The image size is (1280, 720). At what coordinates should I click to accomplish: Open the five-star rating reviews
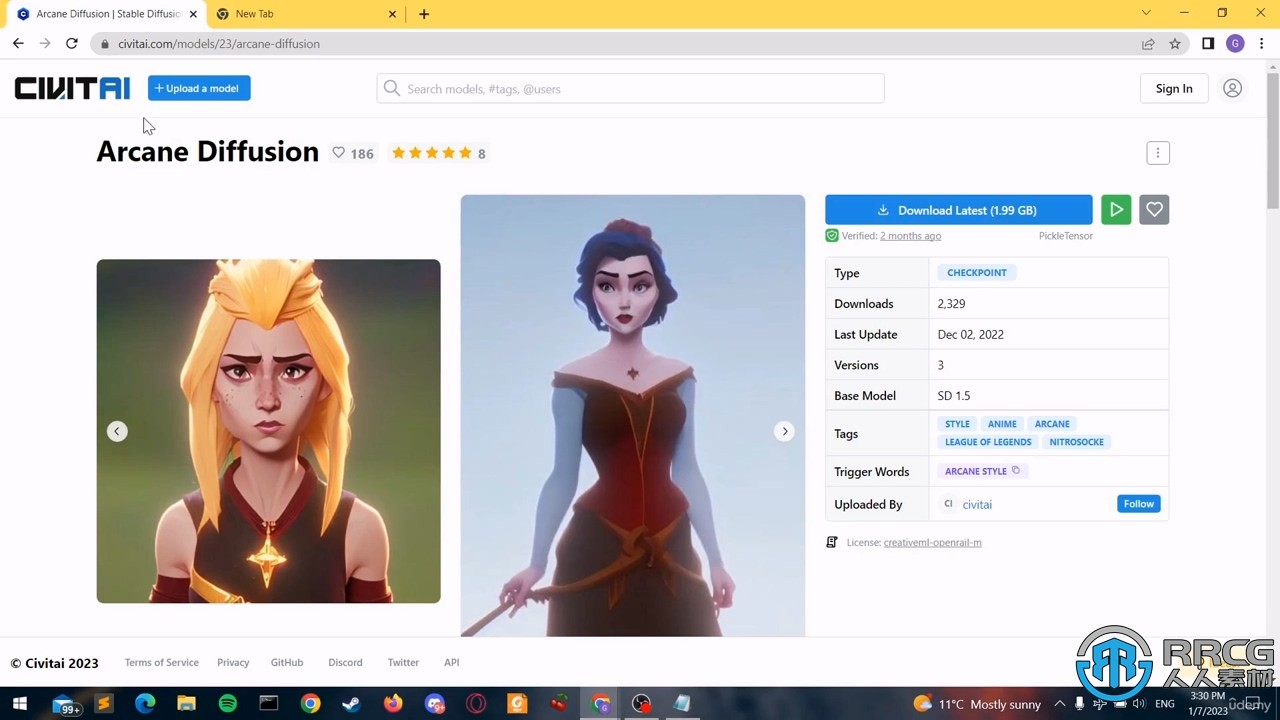[438, 153]
